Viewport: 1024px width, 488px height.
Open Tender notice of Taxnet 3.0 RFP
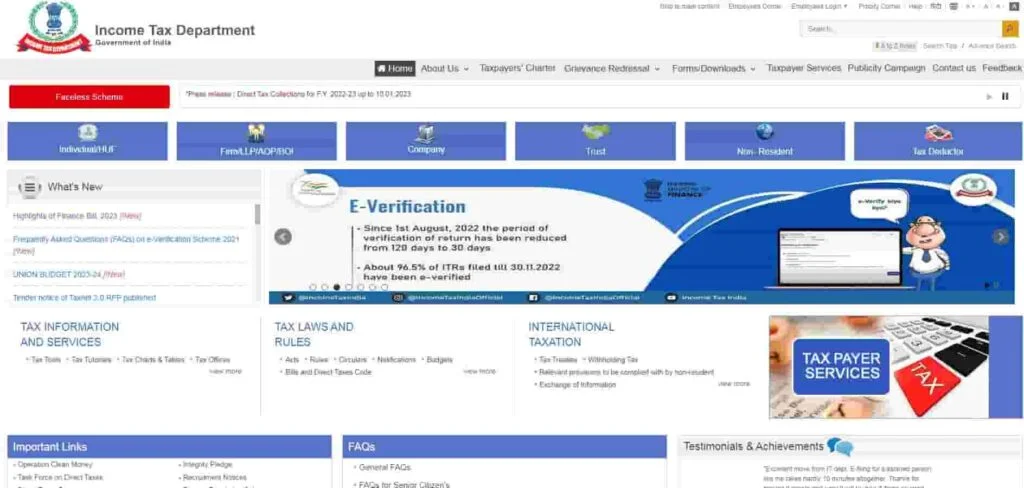[x=84, y=298]
